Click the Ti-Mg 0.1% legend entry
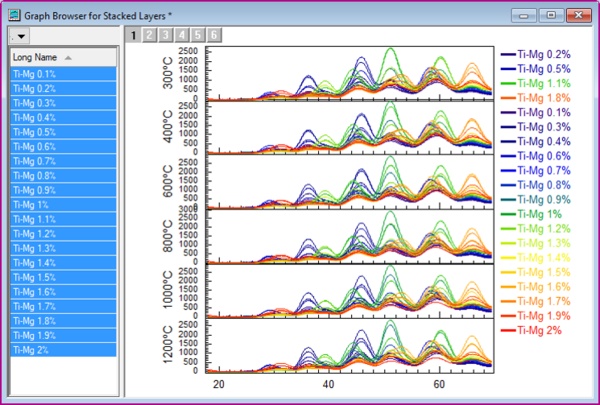 point(536,113)
